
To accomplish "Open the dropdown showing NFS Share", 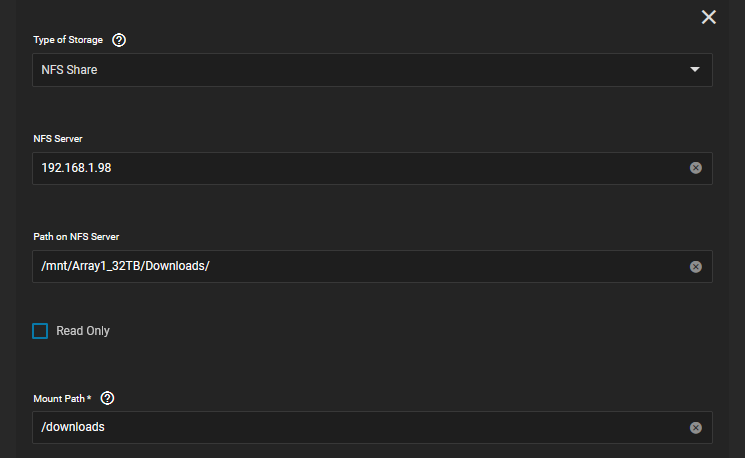I will click(x=372, y=70).
